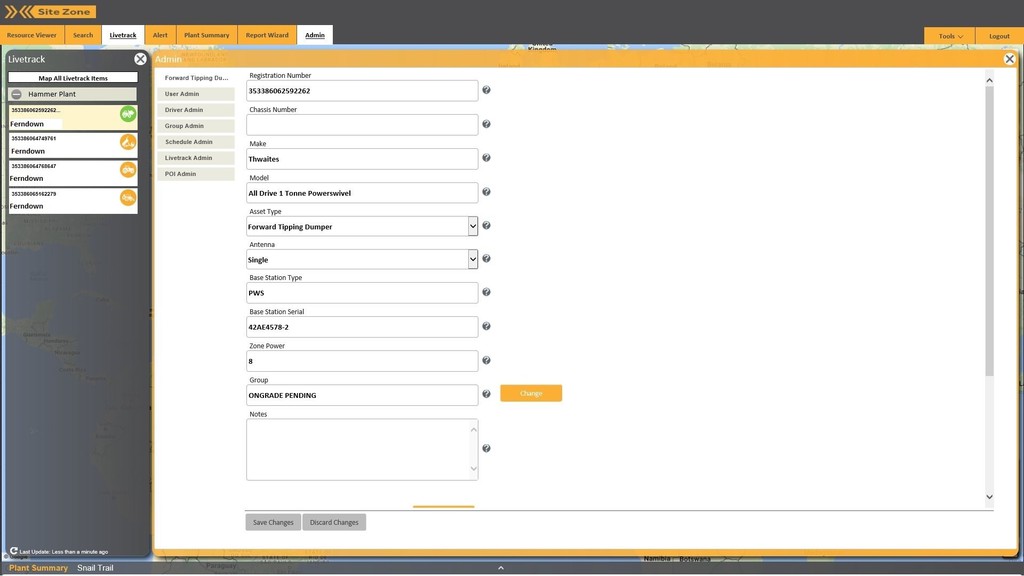Show help for Zone Power
The width and height of the screenshot is (1024, 576).
pos(486,360)
